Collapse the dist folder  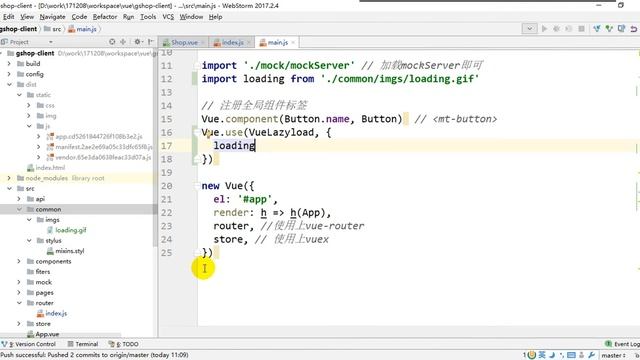pyautogui.click(x=9, y=84)
